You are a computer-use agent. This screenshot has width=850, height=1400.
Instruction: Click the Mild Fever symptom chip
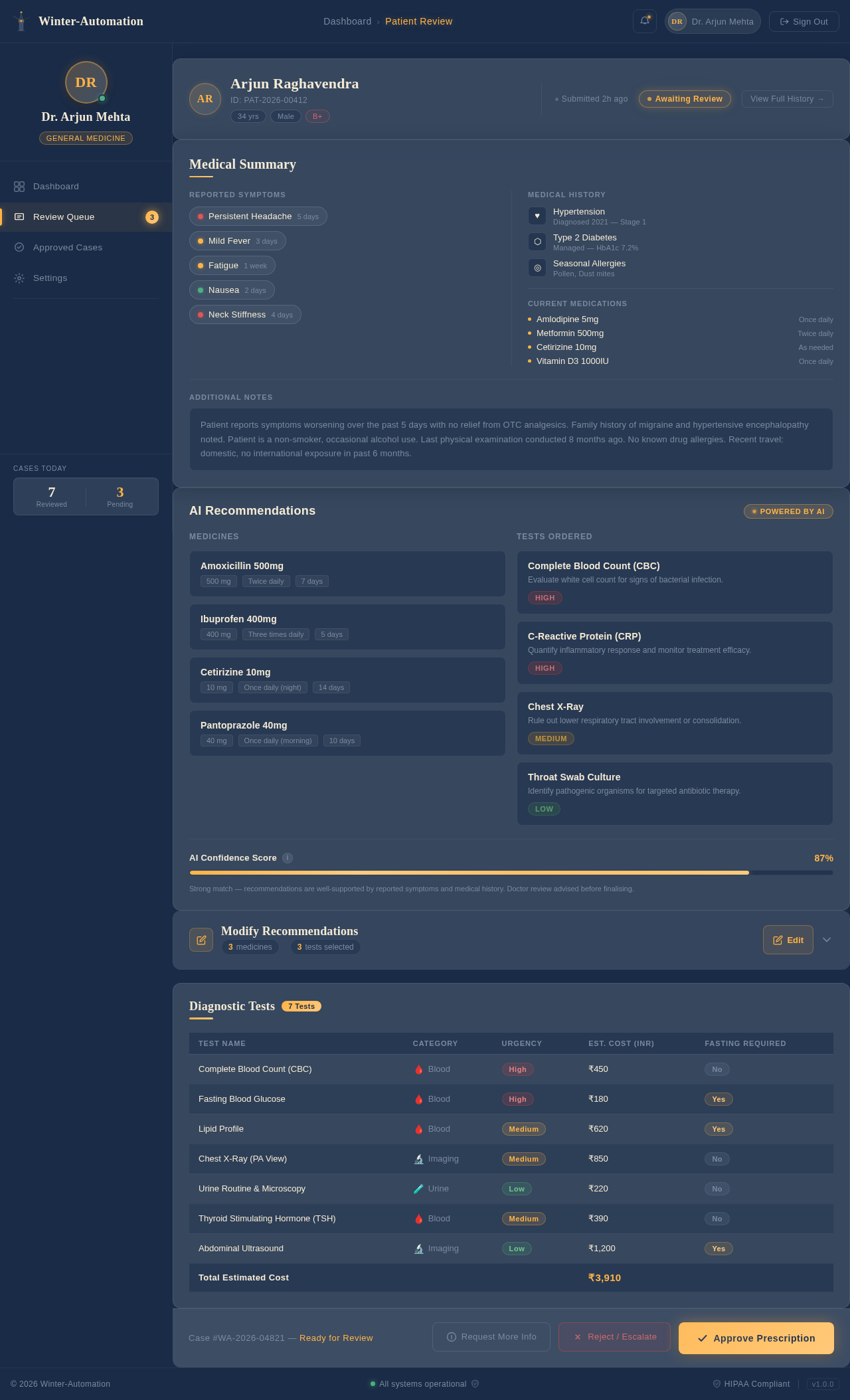pyautogui.click(x=238, y=241)
